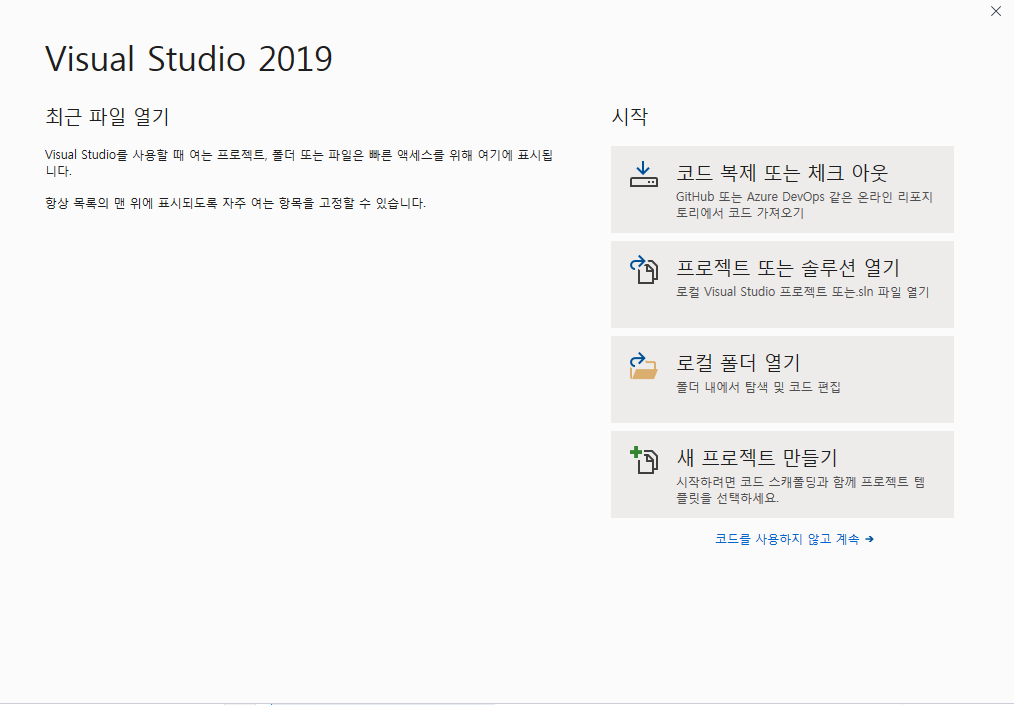Click the description mentioning GitHub 또는 Azure DevOps

(x=804, y=205)
